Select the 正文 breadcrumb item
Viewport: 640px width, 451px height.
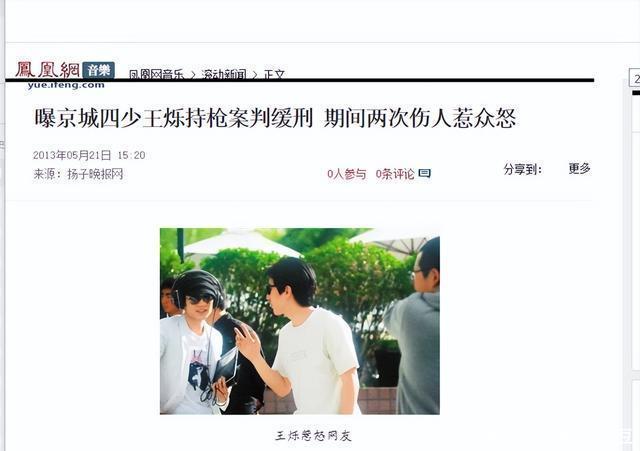point(274,74)
